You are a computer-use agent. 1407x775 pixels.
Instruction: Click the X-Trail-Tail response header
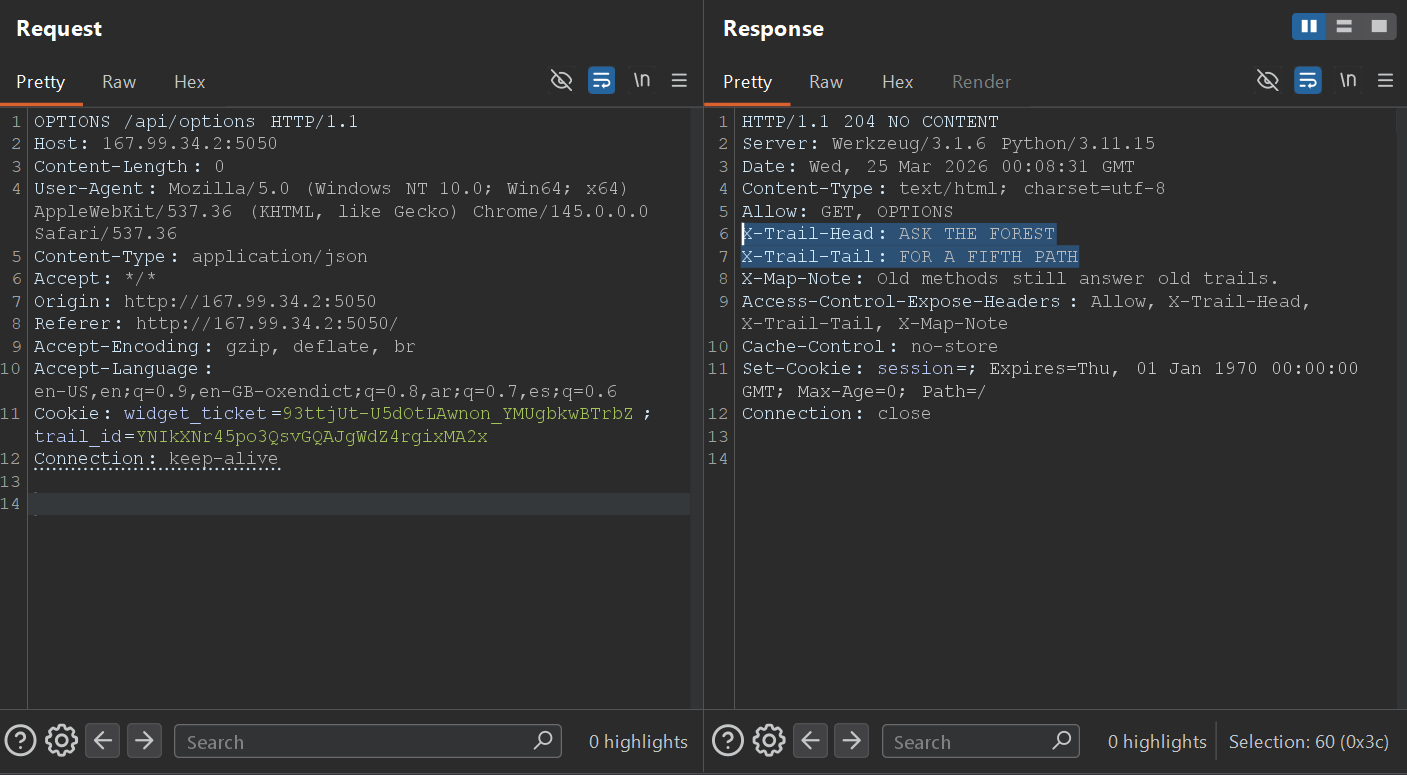[x=910, y=257]
